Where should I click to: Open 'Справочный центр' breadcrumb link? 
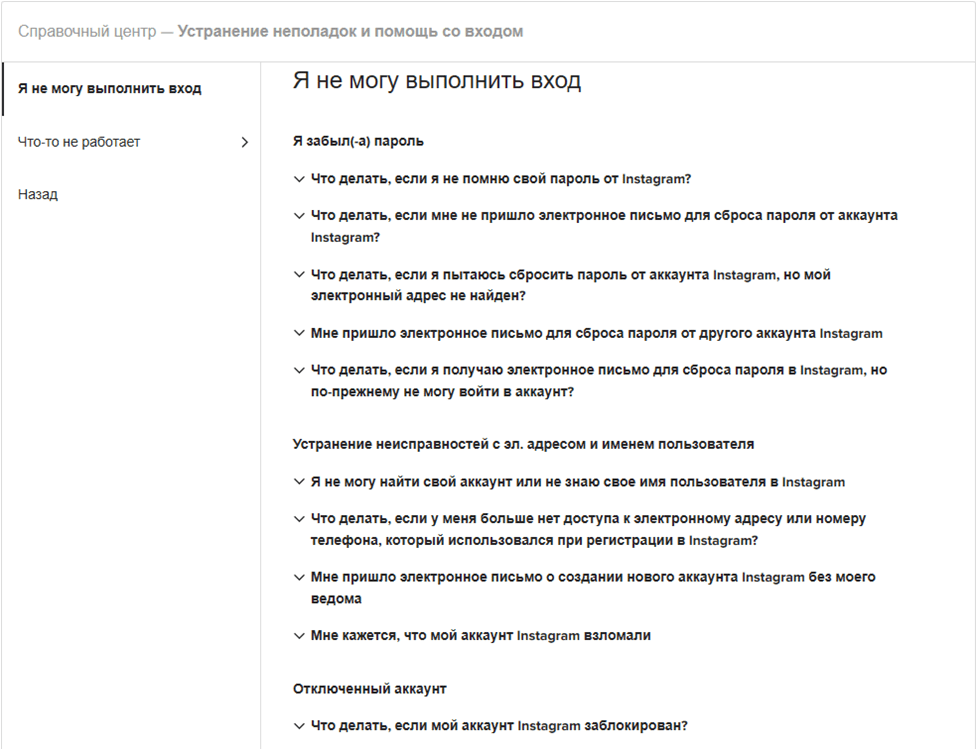pos(87,32)
